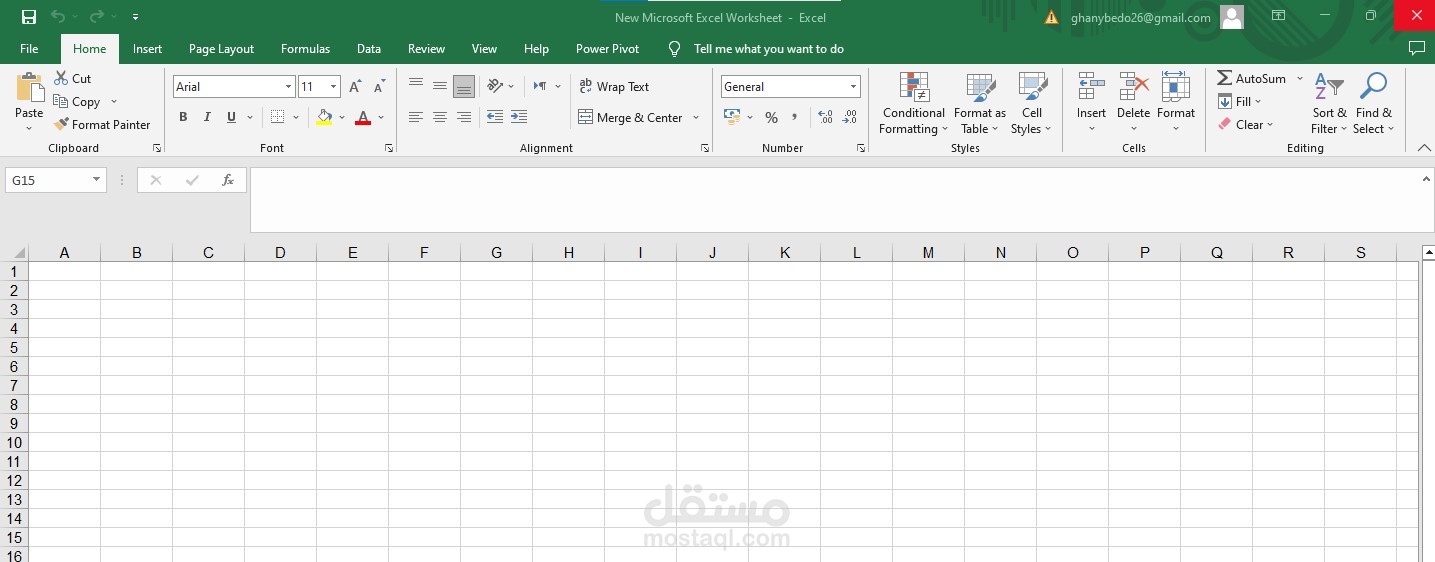The image size is (1435, 562).
Task: Switch to the Page Layout tab
Action: (221, 48)
